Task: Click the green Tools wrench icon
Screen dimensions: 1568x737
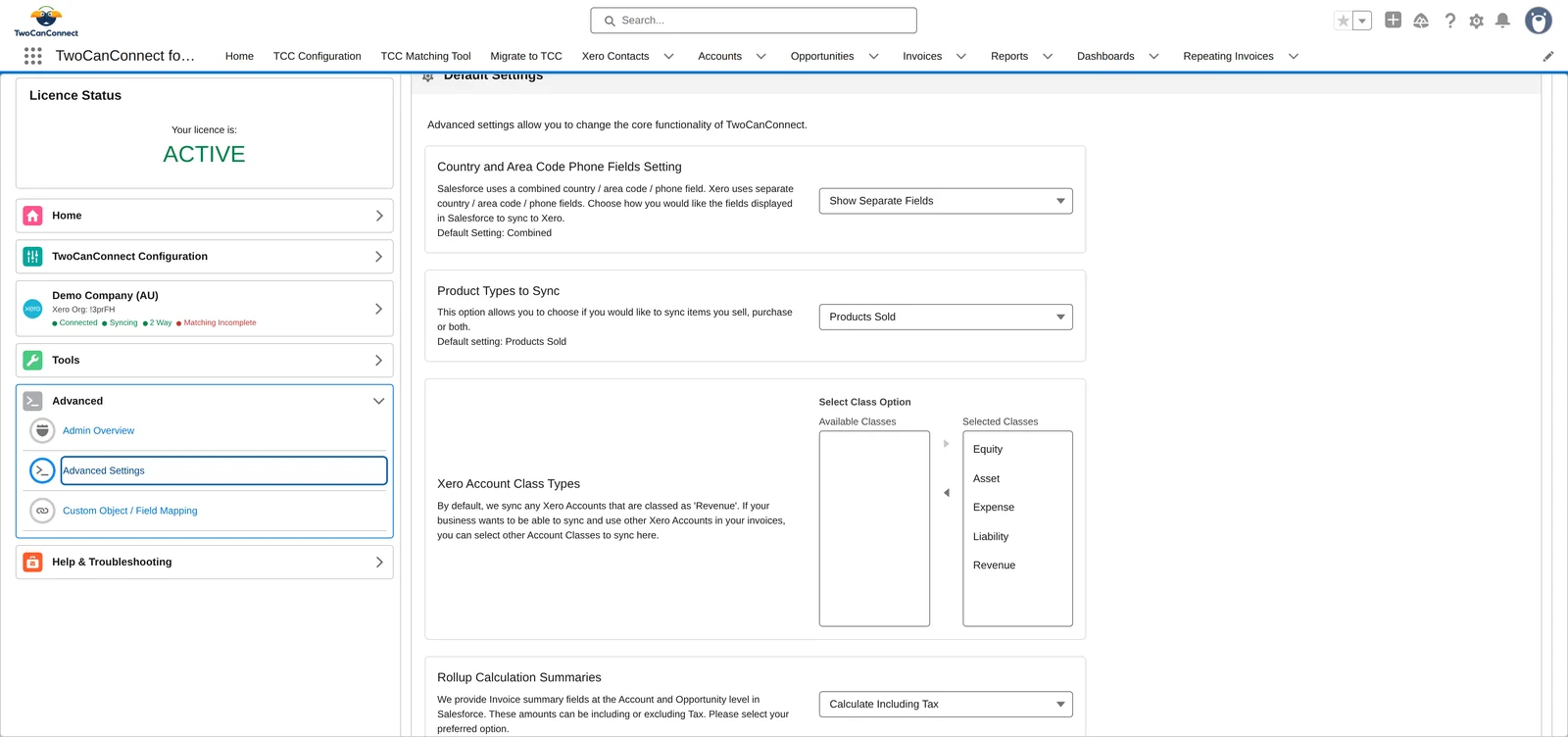Action: pyautogui.click(x=32, y=361)
